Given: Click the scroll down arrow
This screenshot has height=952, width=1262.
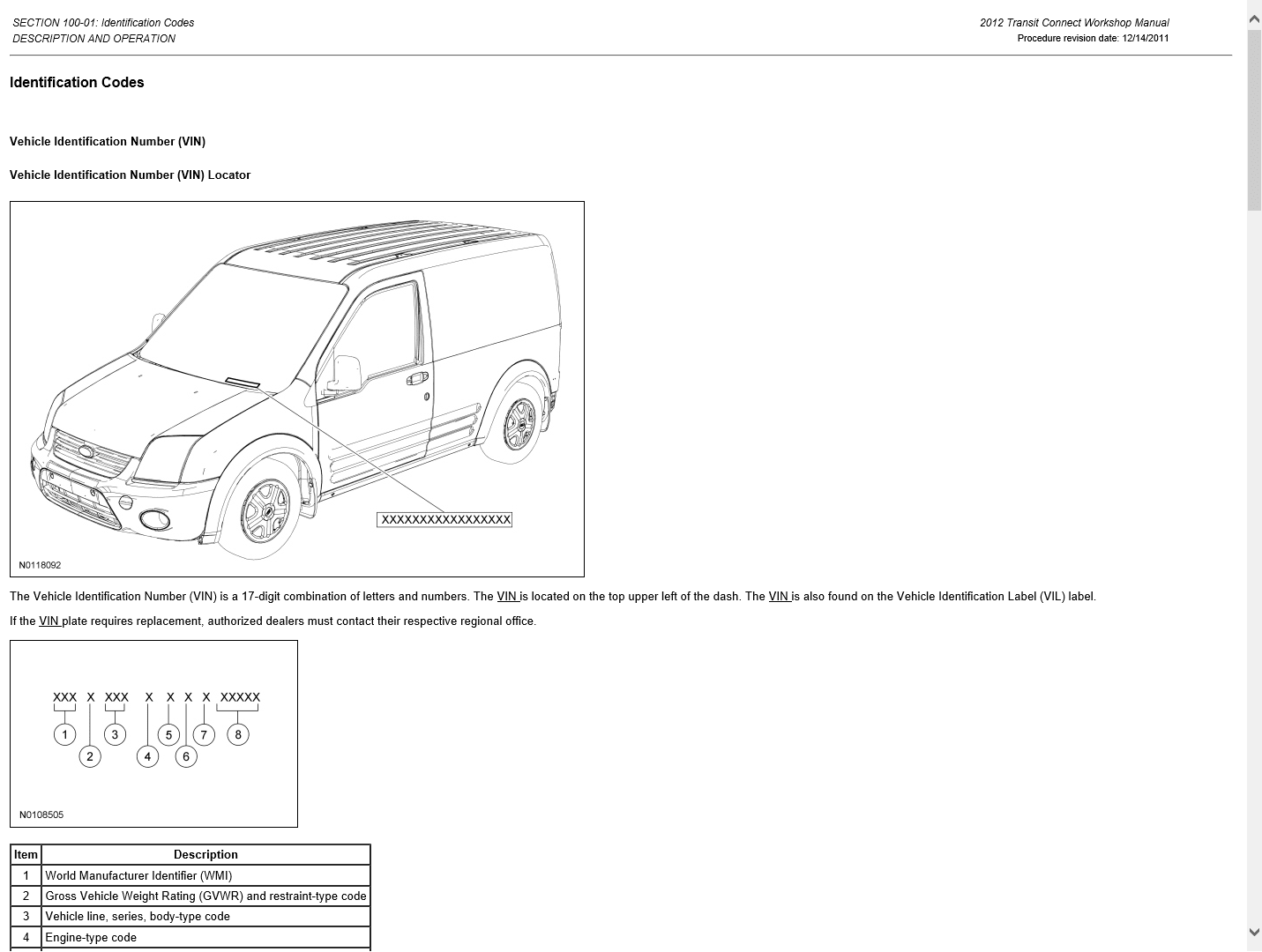Looking at the screenshot, I should [x=1253, y=932].
